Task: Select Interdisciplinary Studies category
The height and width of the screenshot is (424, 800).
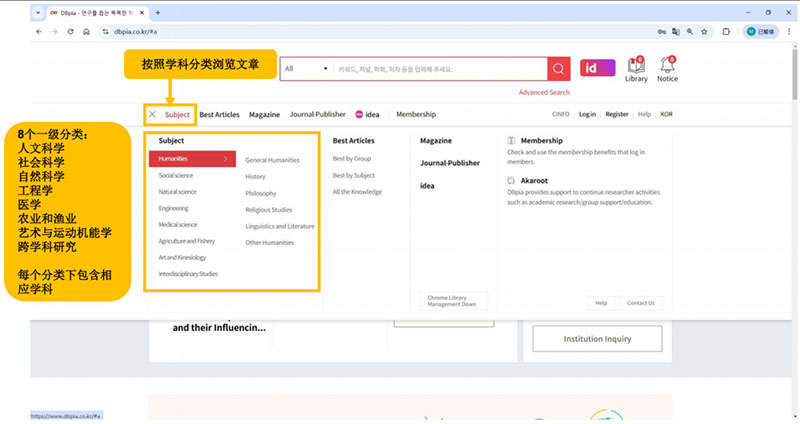Action: [x=188, y=274]
